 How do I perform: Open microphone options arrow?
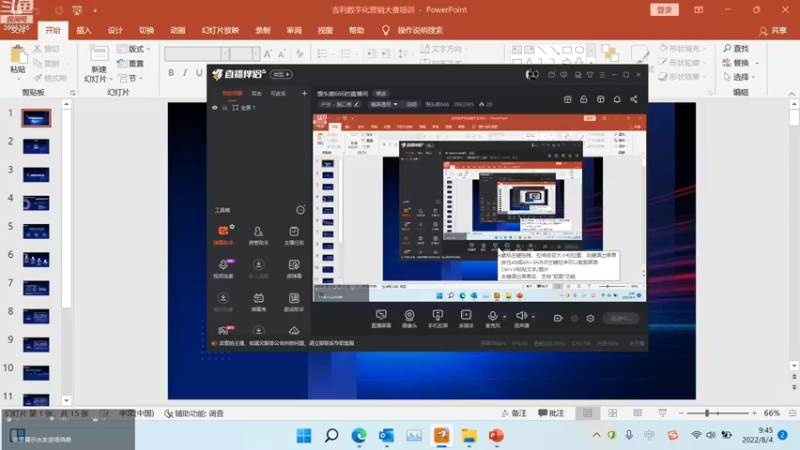pyautogui.click(x=505, y=317)
